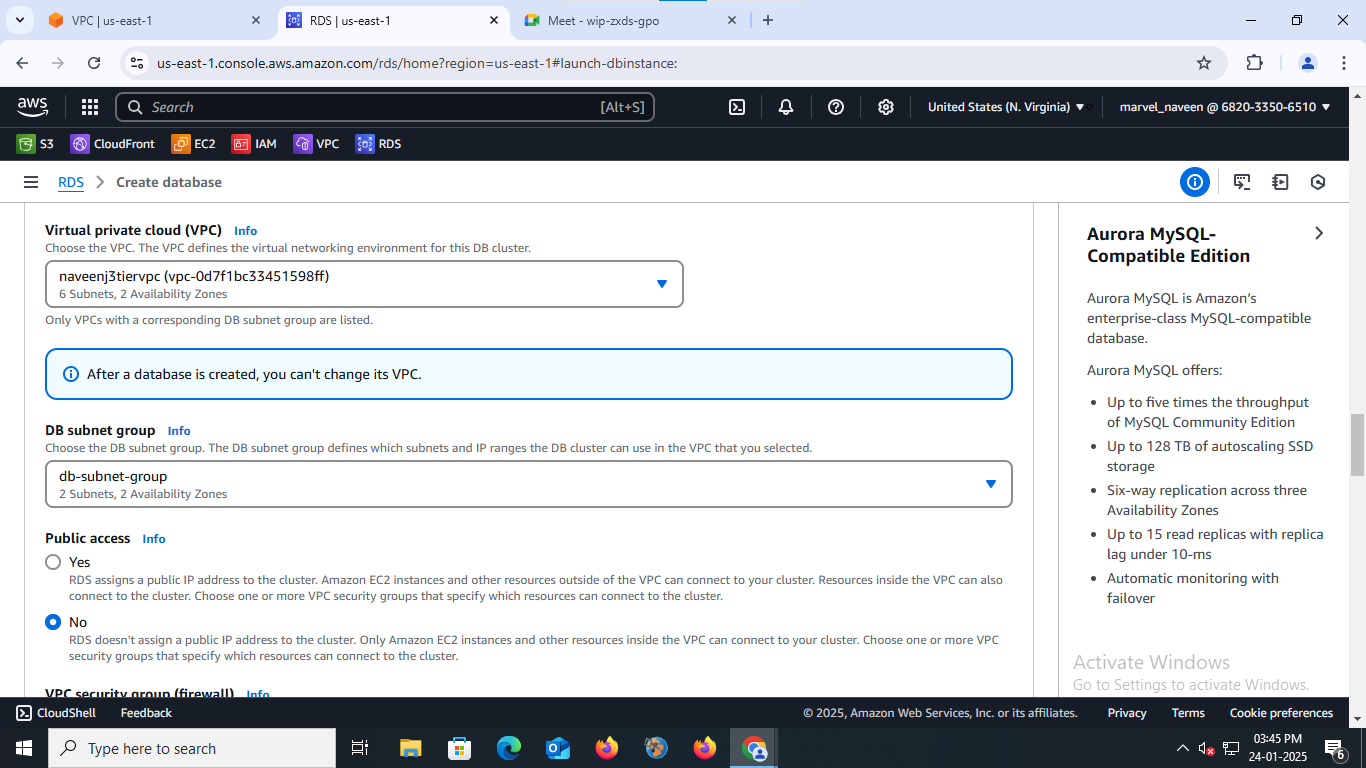The image size is (1366, 768).
Task: Select No for Public access
Action: coord(53,622)
